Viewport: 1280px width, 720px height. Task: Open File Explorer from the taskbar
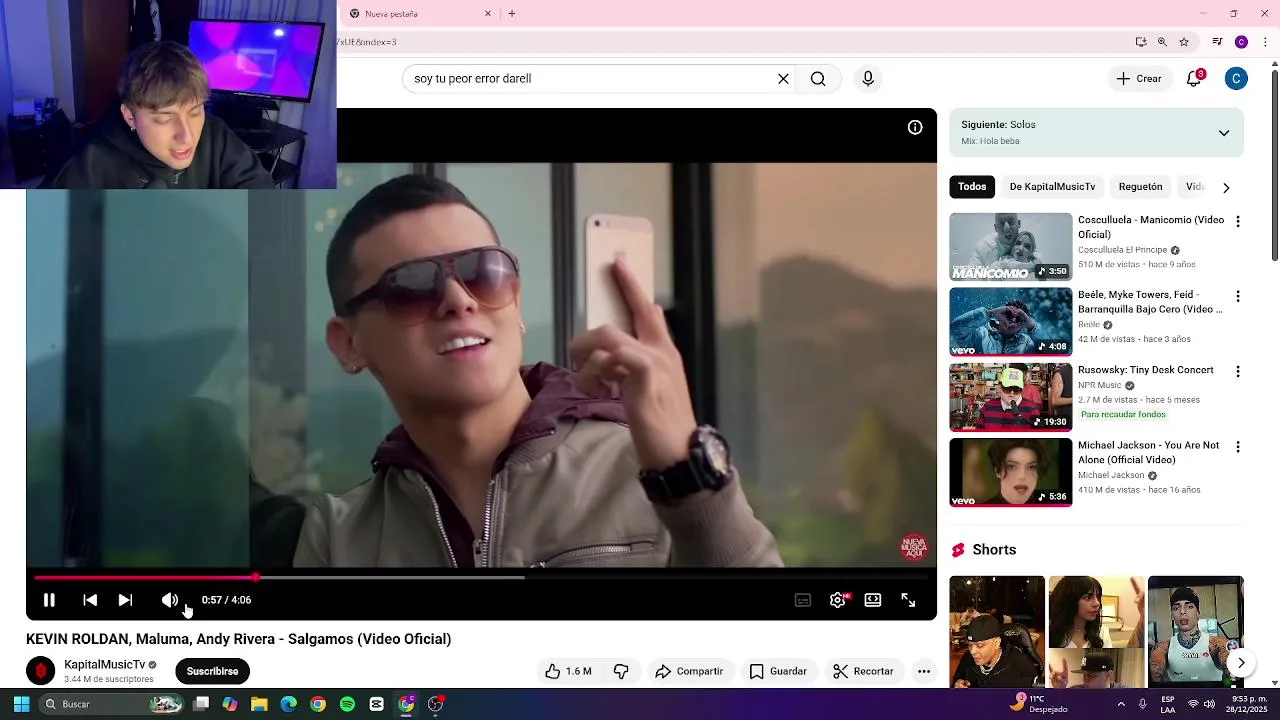(x=259, y=704)
